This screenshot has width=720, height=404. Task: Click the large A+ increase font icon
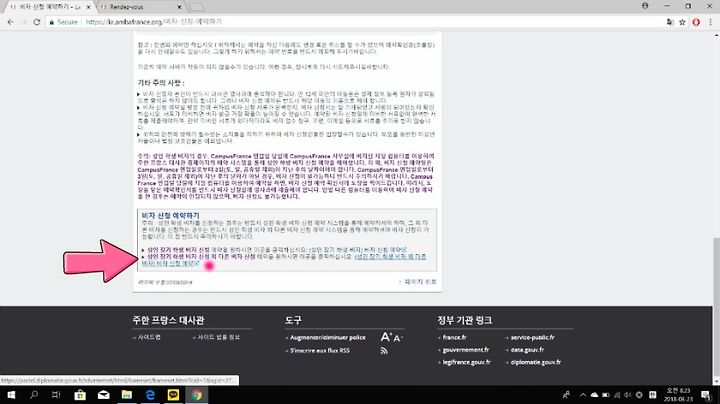pyautogui.click(x=386, y=337)
